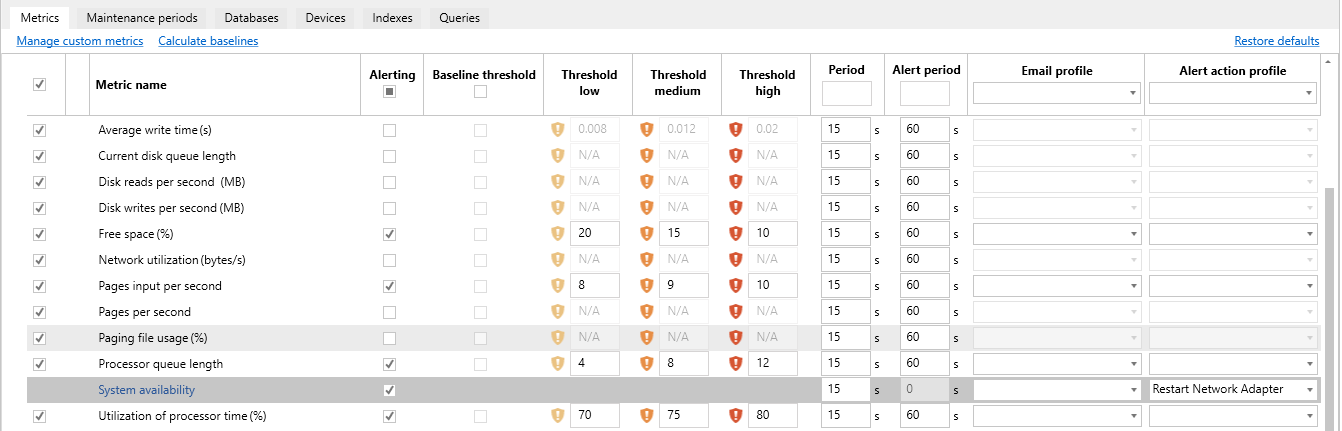Screen dimensions: 1342x431
Task: Click low threshold icon for Pages input per second
Action: 558,286
